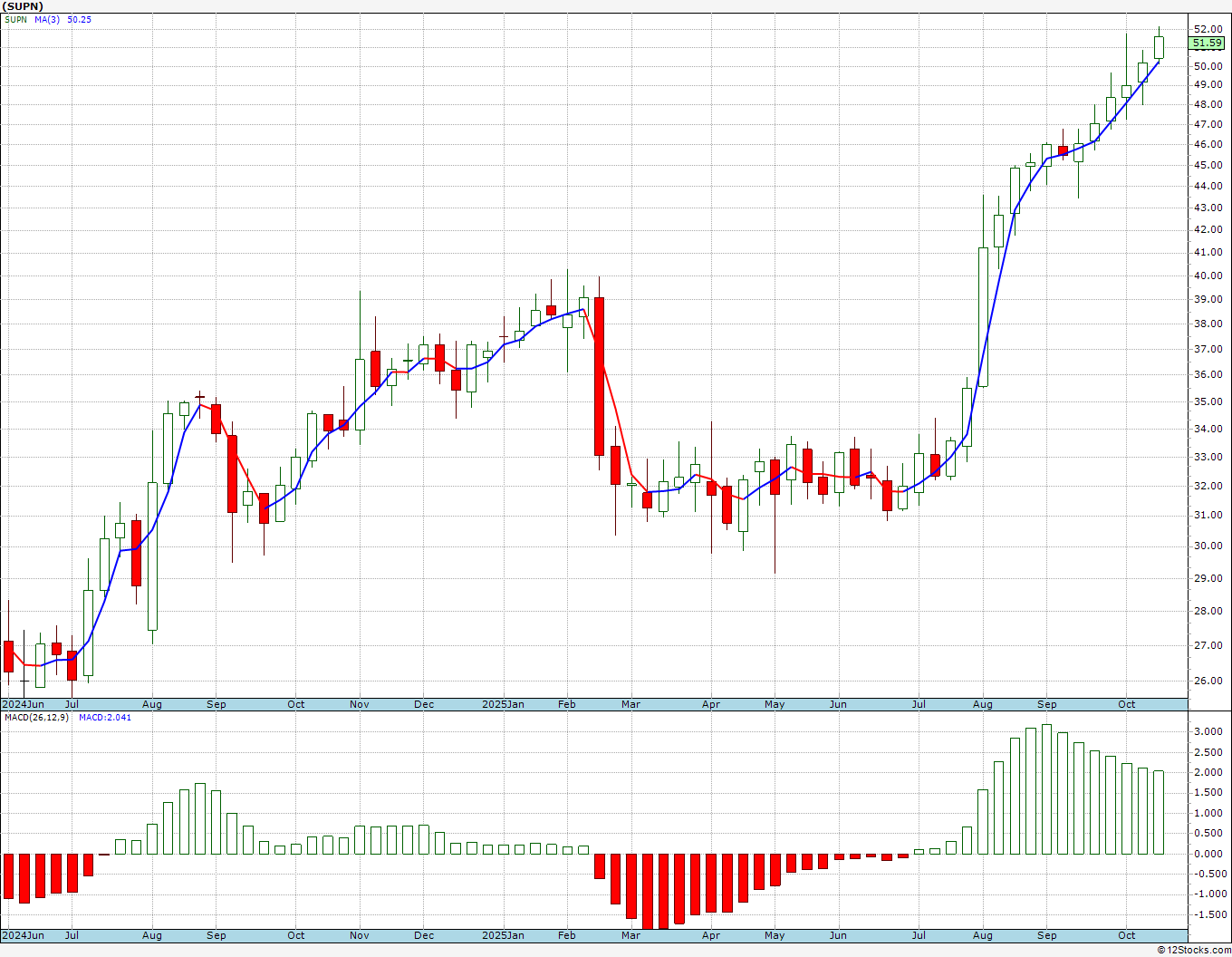This screenshot has width=1232, height=957.
Task: Click the highlighted 51.59 current price tag
Action: (1207, 43)
